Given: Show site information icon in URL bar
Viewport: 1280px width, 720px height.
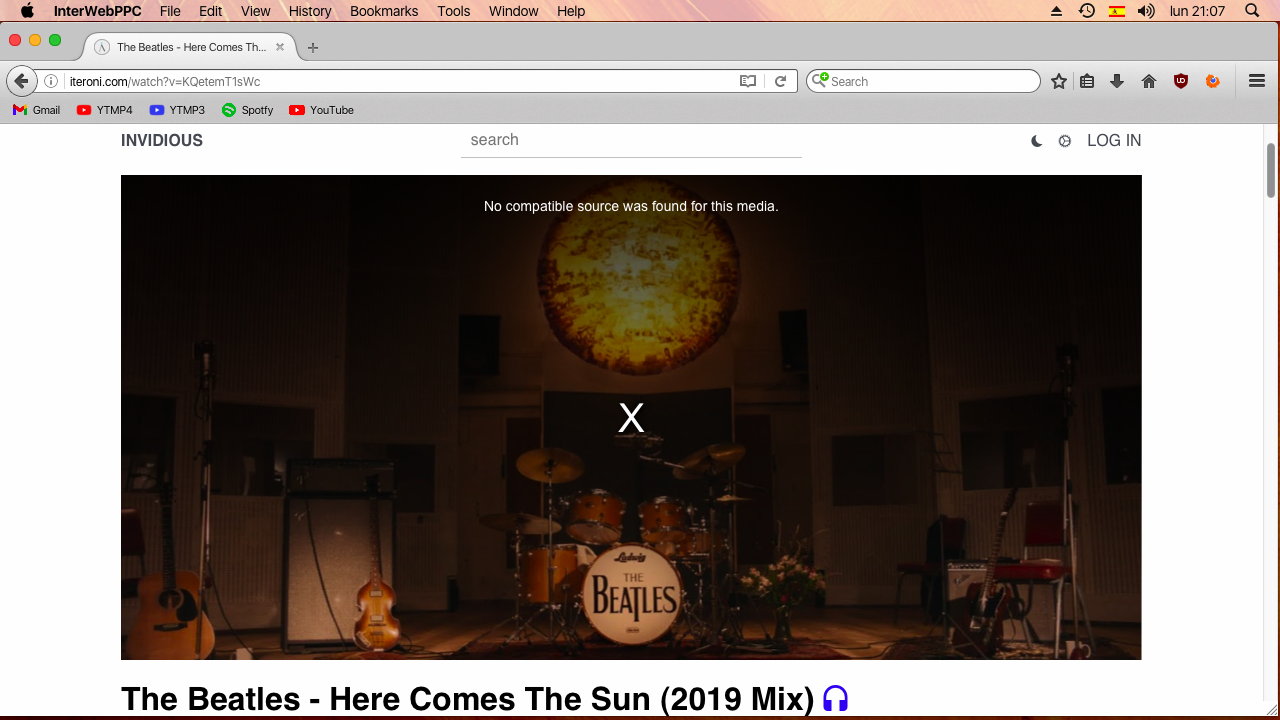Looking at the screenshot, I should (x=51, y=81).
